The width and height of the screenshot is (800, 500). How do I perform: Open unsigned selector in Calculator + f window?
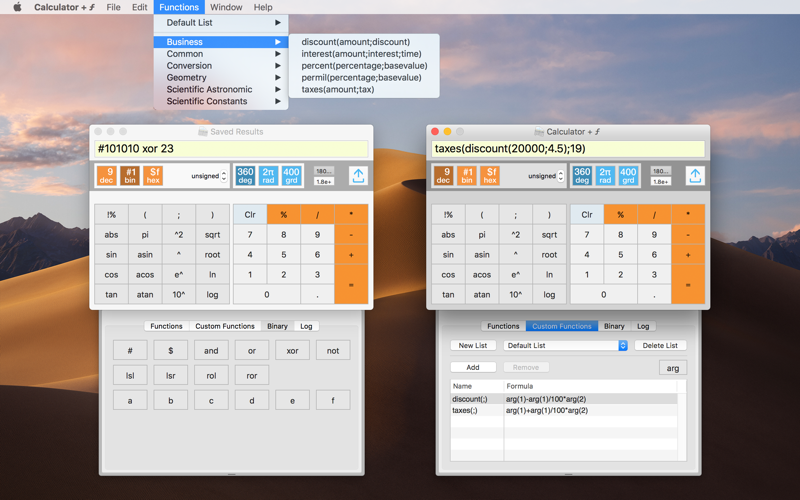(546, 176)
